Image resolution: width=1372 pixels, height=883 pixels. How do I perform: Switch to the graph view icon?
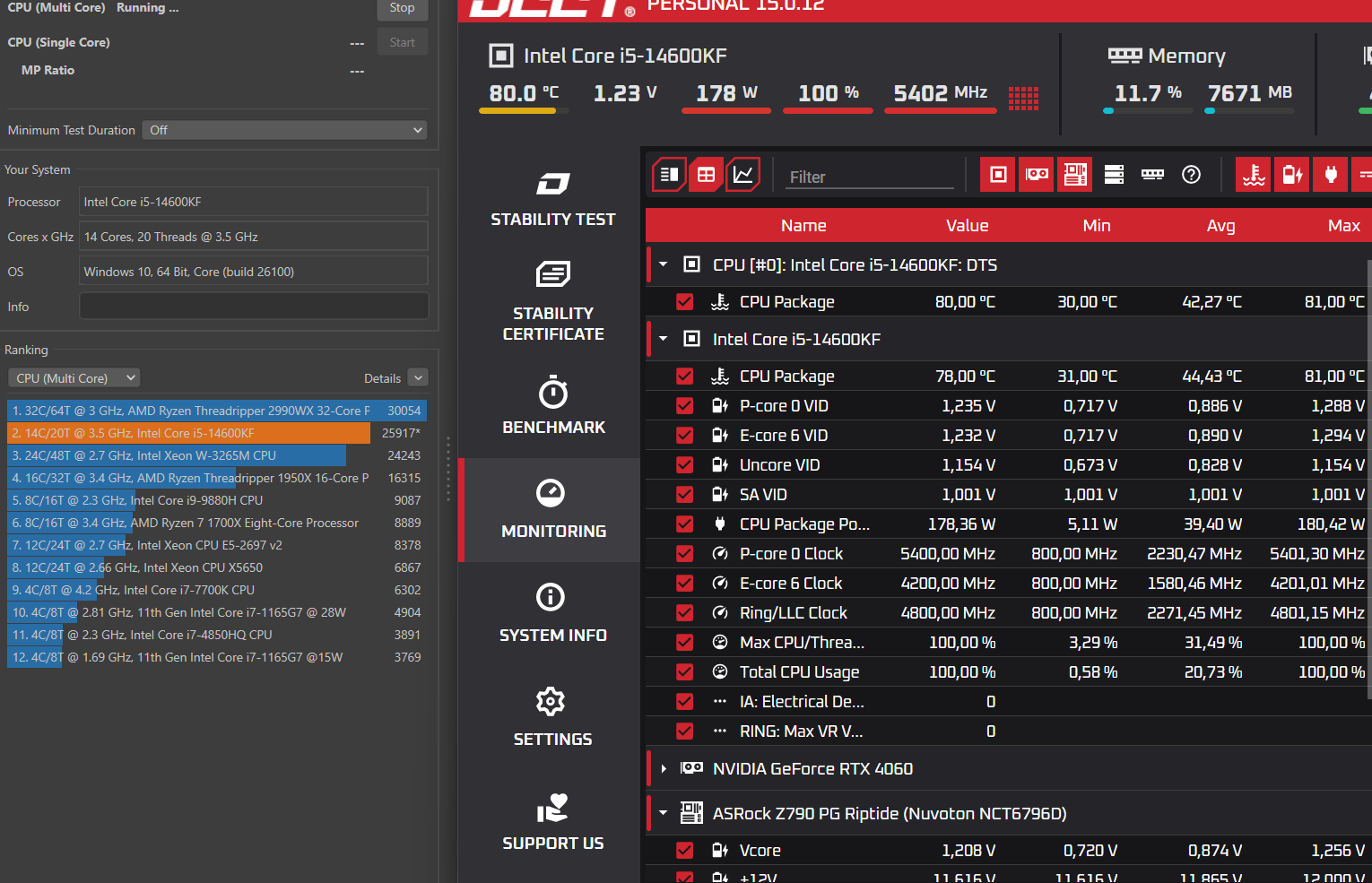pyautogui.click(x=743, y=175)
